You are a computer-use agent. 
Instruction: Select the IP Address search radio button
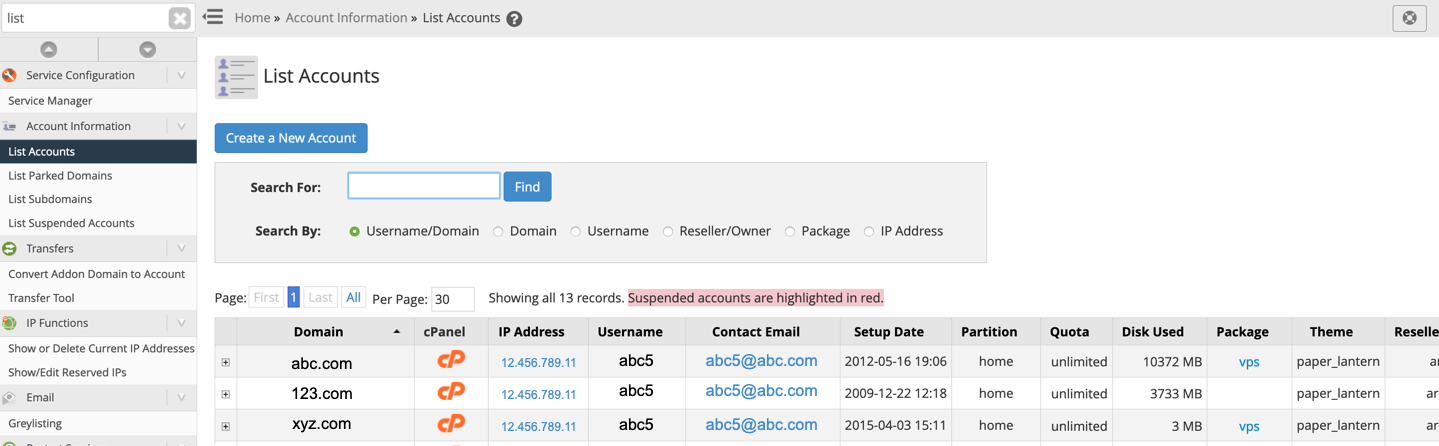(x=869, y=232)
